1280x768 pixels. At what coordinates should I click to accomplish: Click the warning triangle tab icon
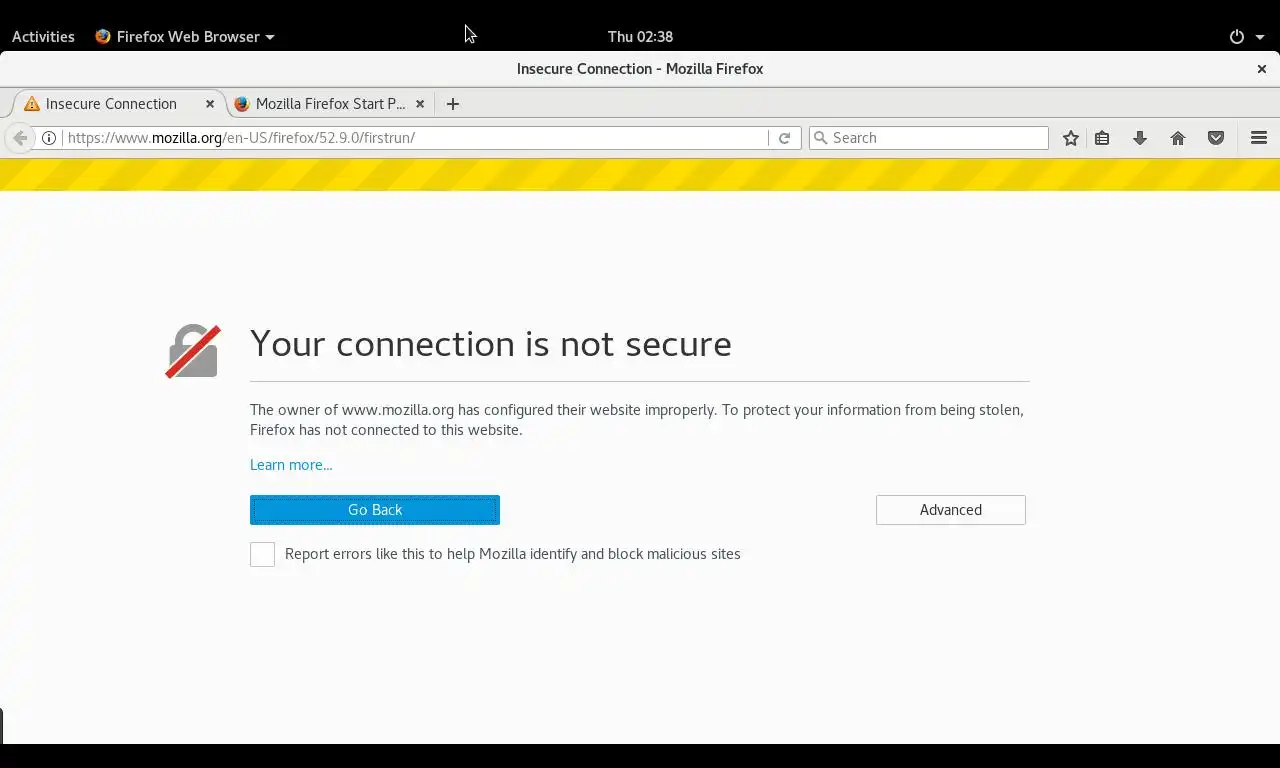tap(32, 104)
